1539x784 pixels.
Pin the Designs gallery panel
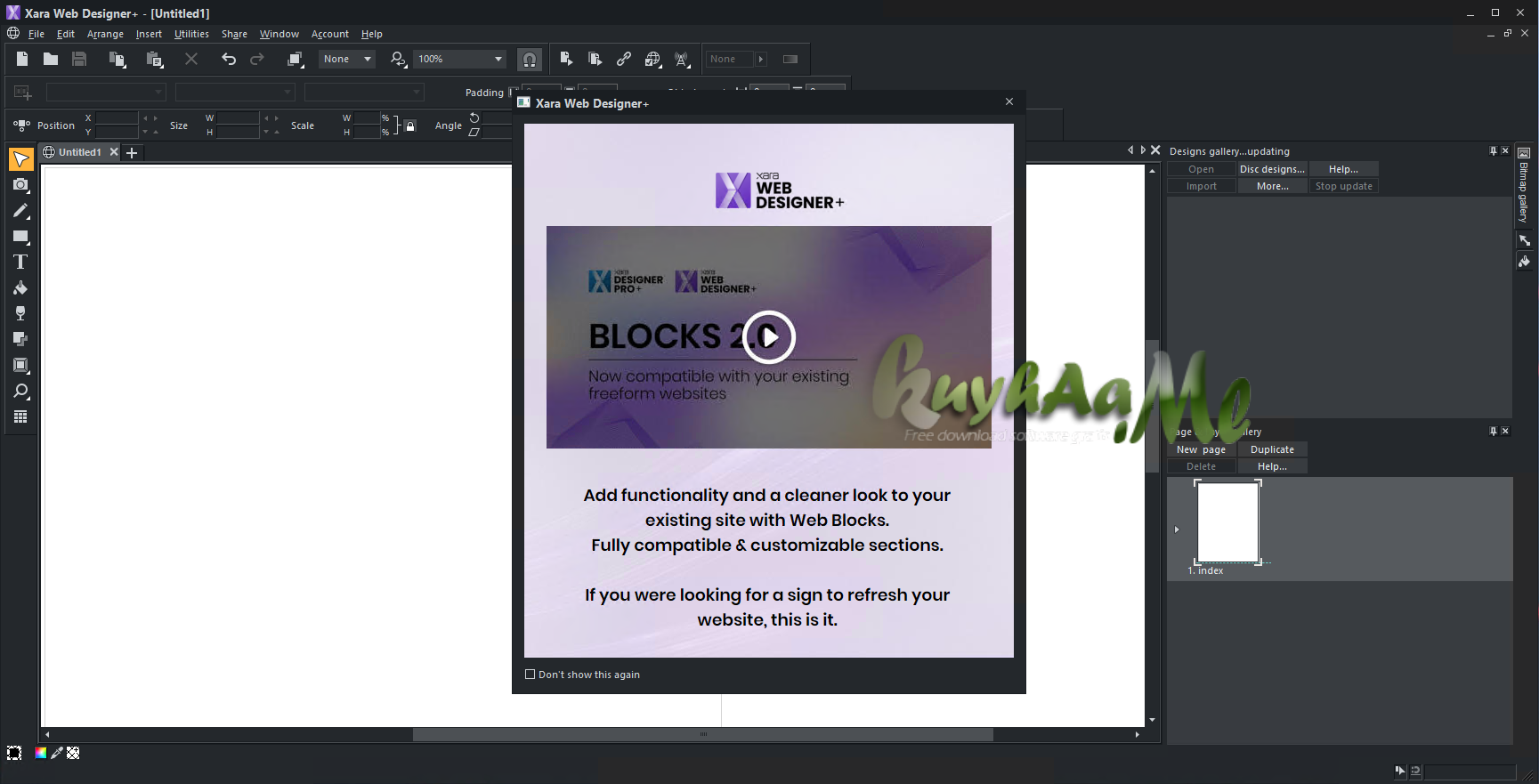point(1493,151)
